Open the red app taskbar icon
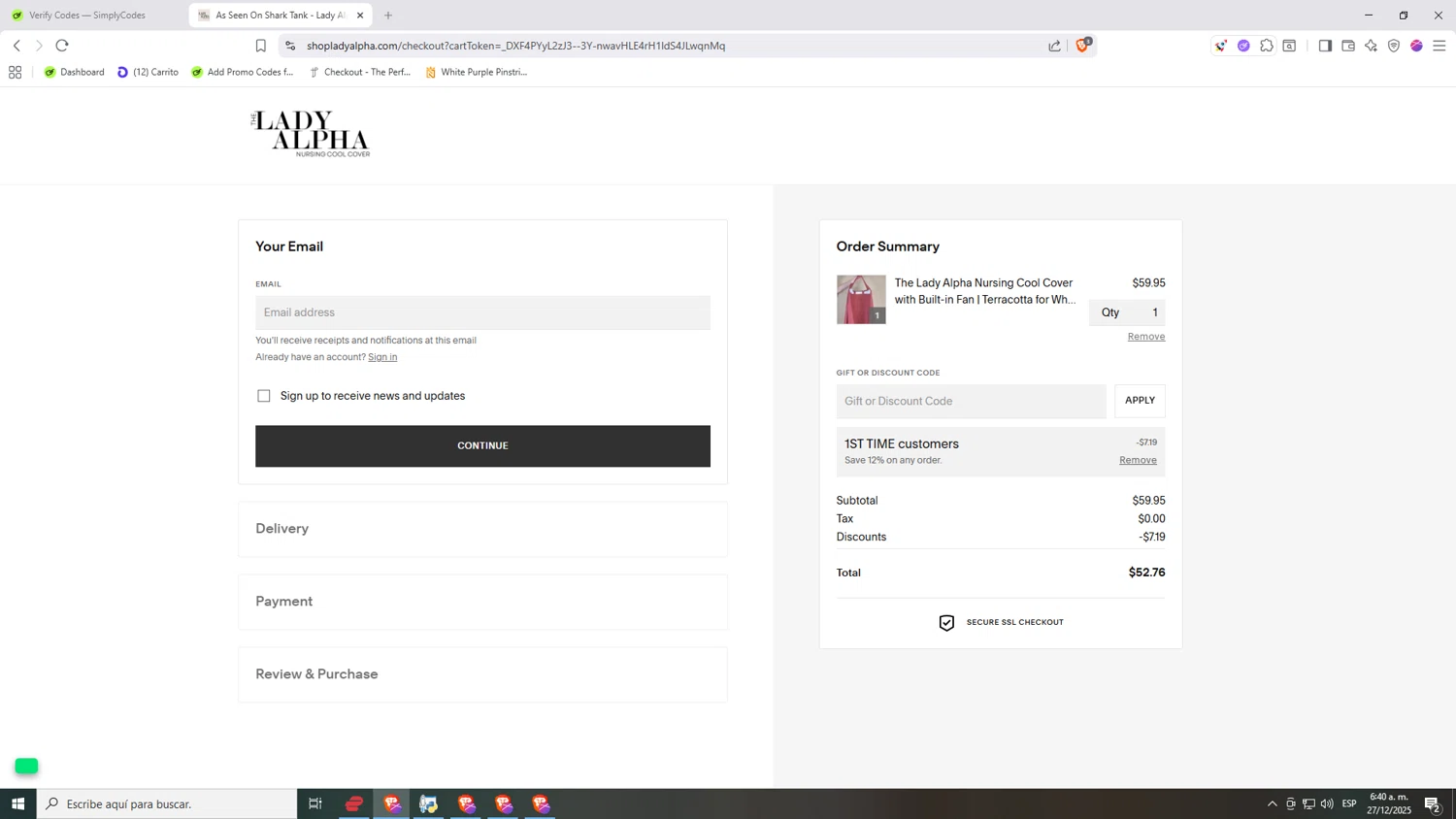Screen dimensions: 1456x819 pyautogui.click(x=354, y=803)
